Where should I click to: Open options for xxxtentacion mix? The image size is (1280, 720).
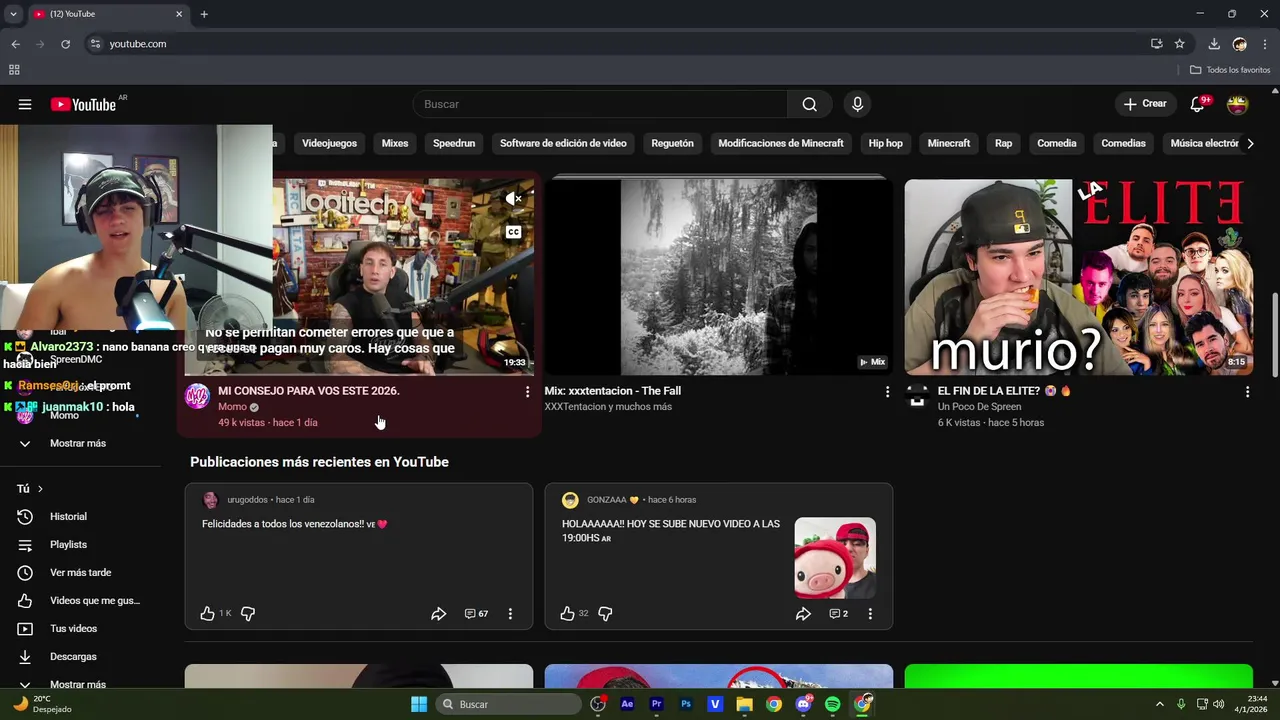(x=887, y=392)
